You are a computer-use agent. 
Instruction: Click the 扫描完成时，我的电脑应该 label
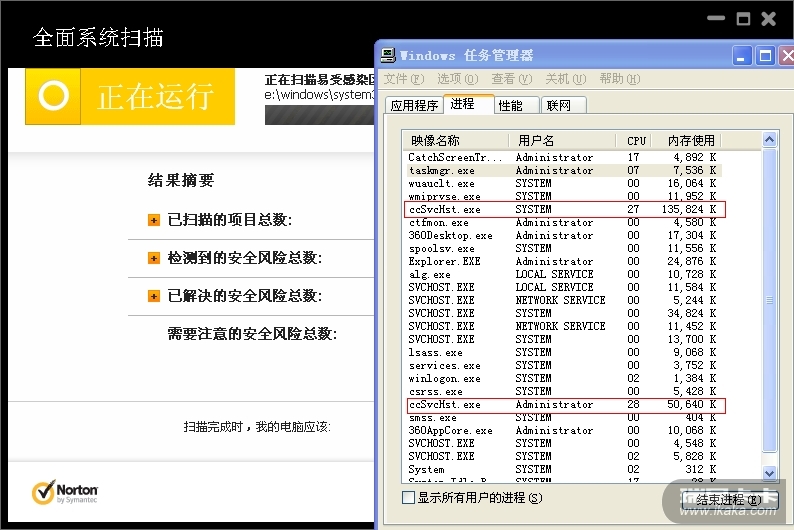[x=257, y=427]
